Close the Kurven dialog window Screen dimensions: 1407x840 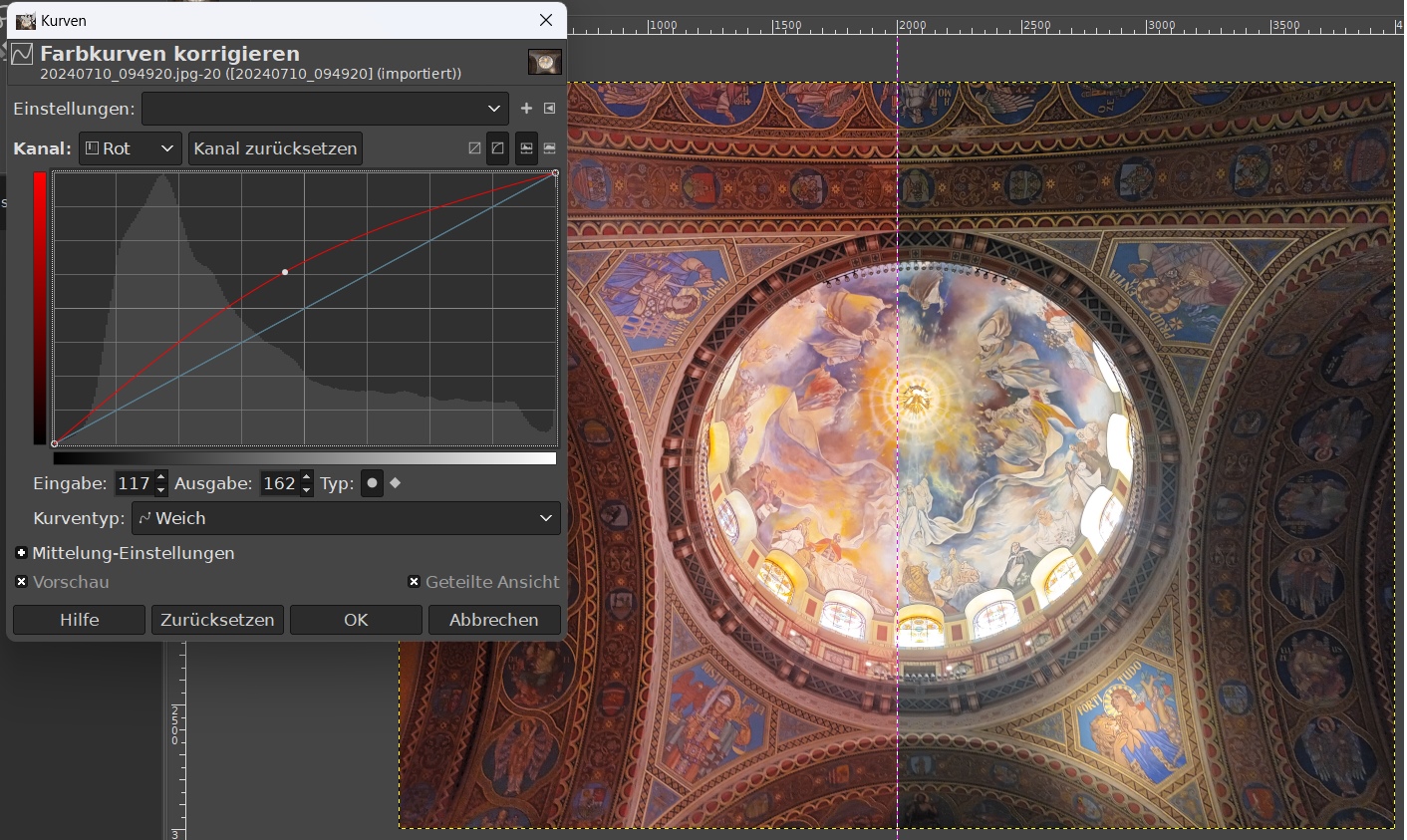546,20
